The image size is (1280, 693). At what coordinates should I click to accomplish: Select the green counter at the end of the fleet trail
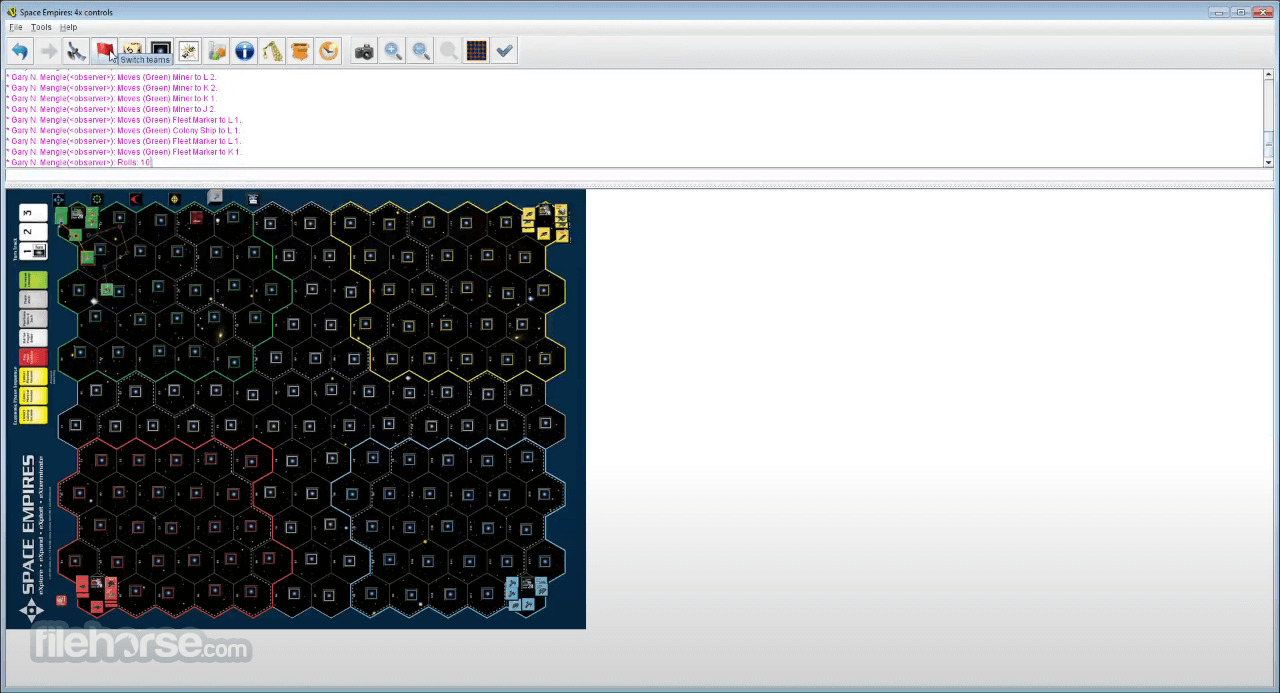point(107,290)
